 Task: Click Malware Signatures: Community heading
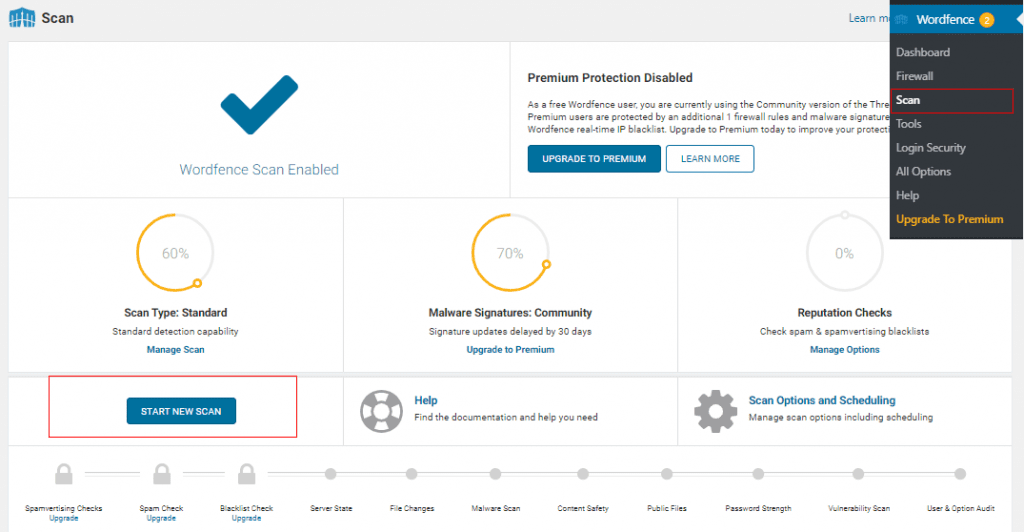click(510, 313)
